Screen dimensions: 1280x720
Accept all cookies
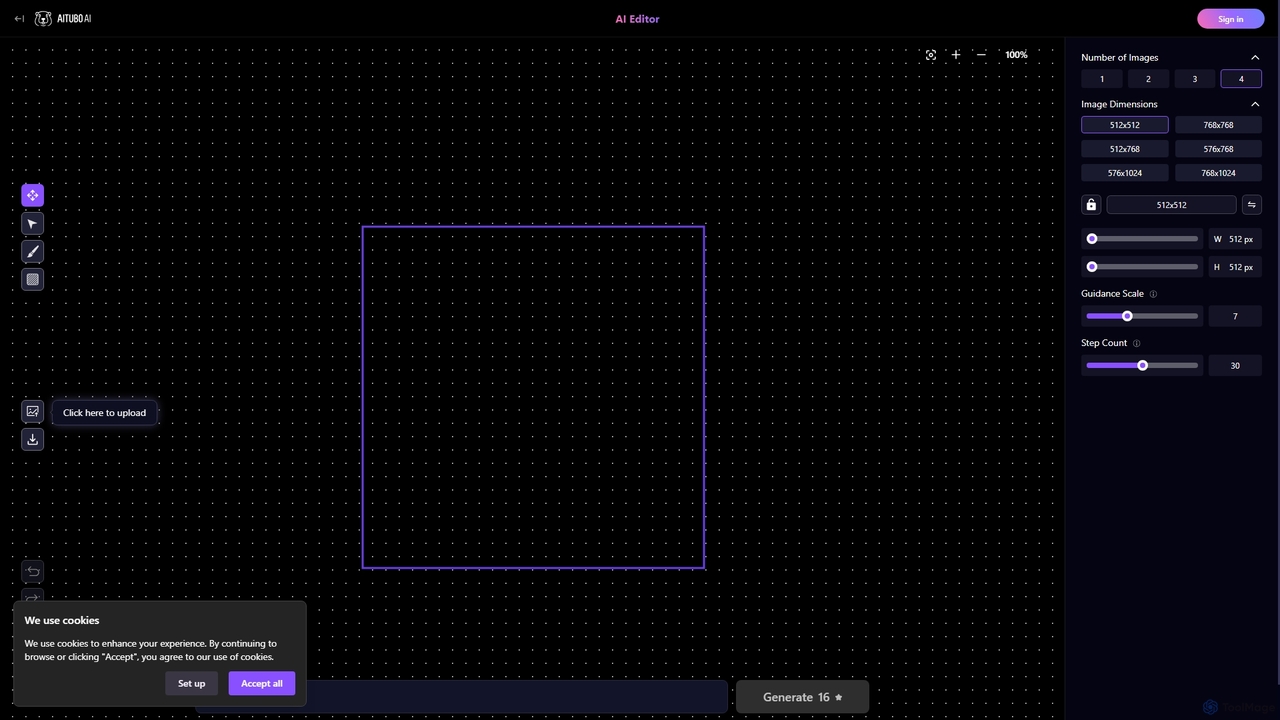point(262,683)
